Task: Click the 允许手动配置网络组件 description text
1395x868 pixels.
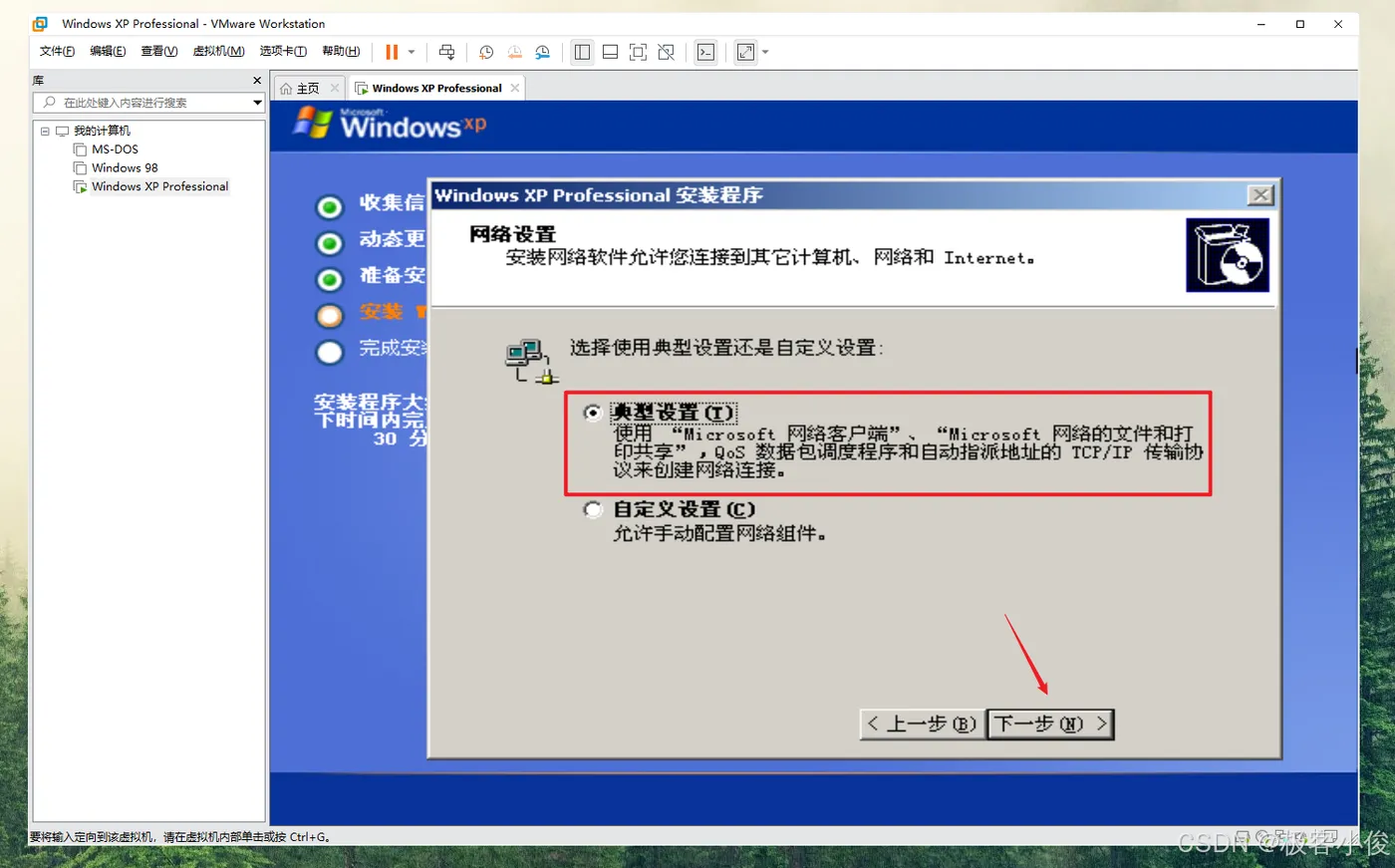Action: (x=719, y=534)
